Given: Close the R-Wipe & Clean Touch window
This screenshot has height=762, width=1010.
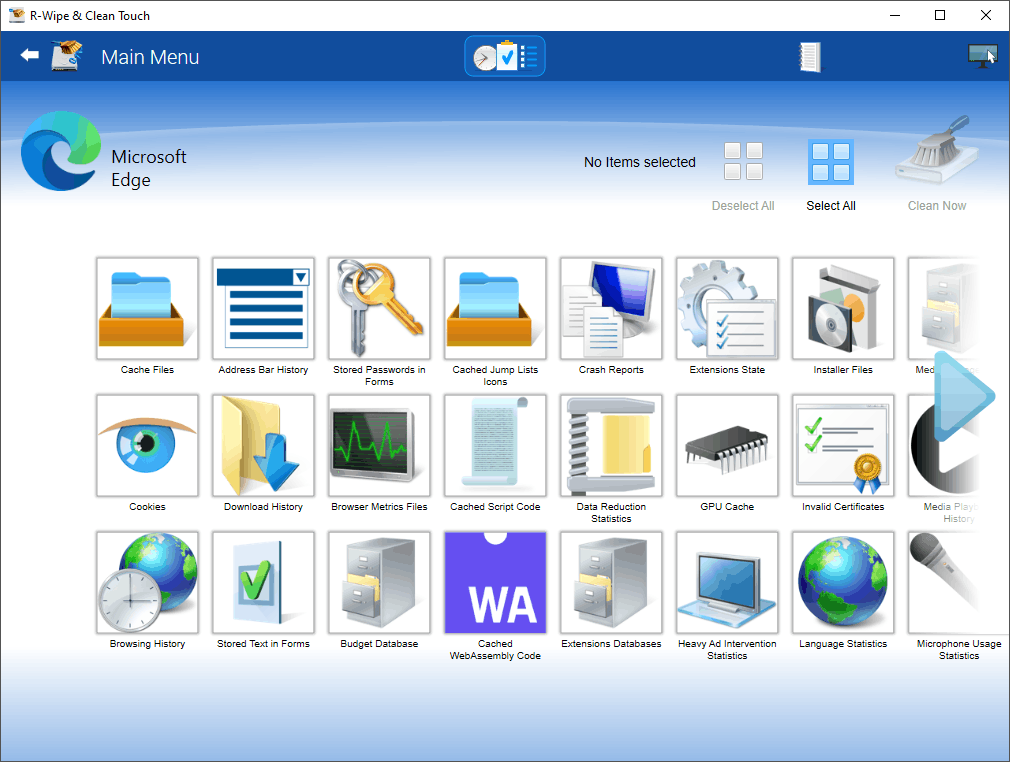Looking at the screenshot, I should [986, 15].
